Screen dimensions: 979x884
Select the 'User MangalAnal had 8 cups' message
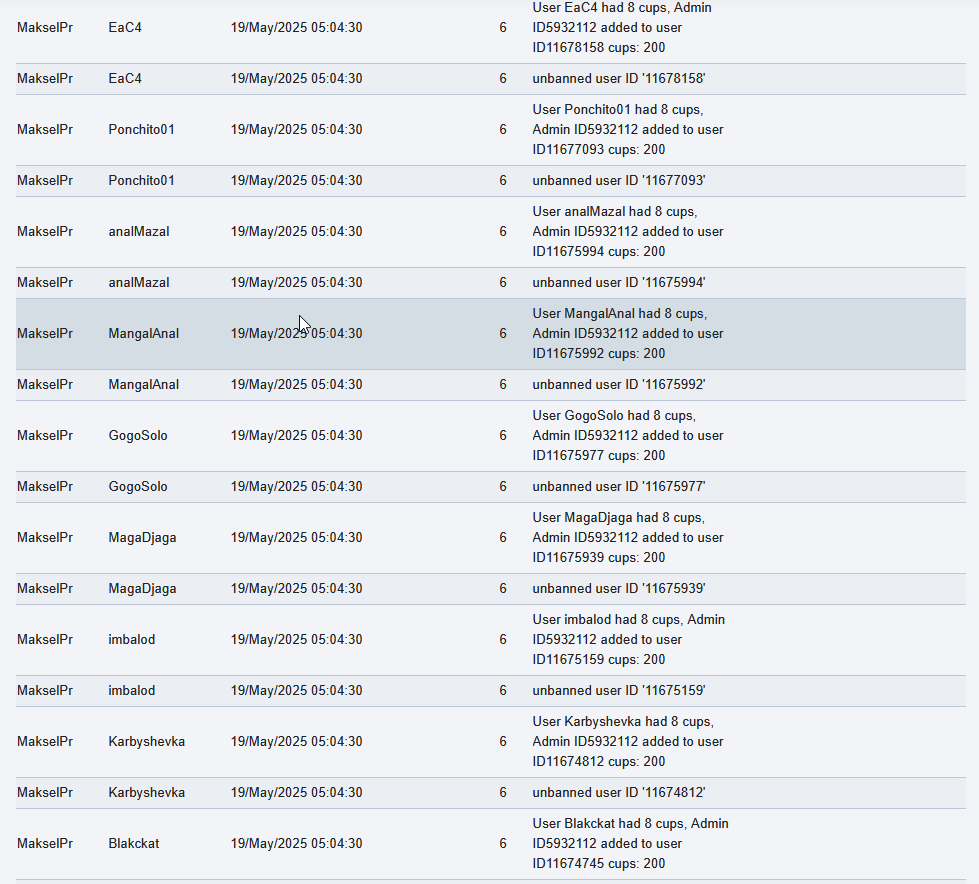(627, 333)
